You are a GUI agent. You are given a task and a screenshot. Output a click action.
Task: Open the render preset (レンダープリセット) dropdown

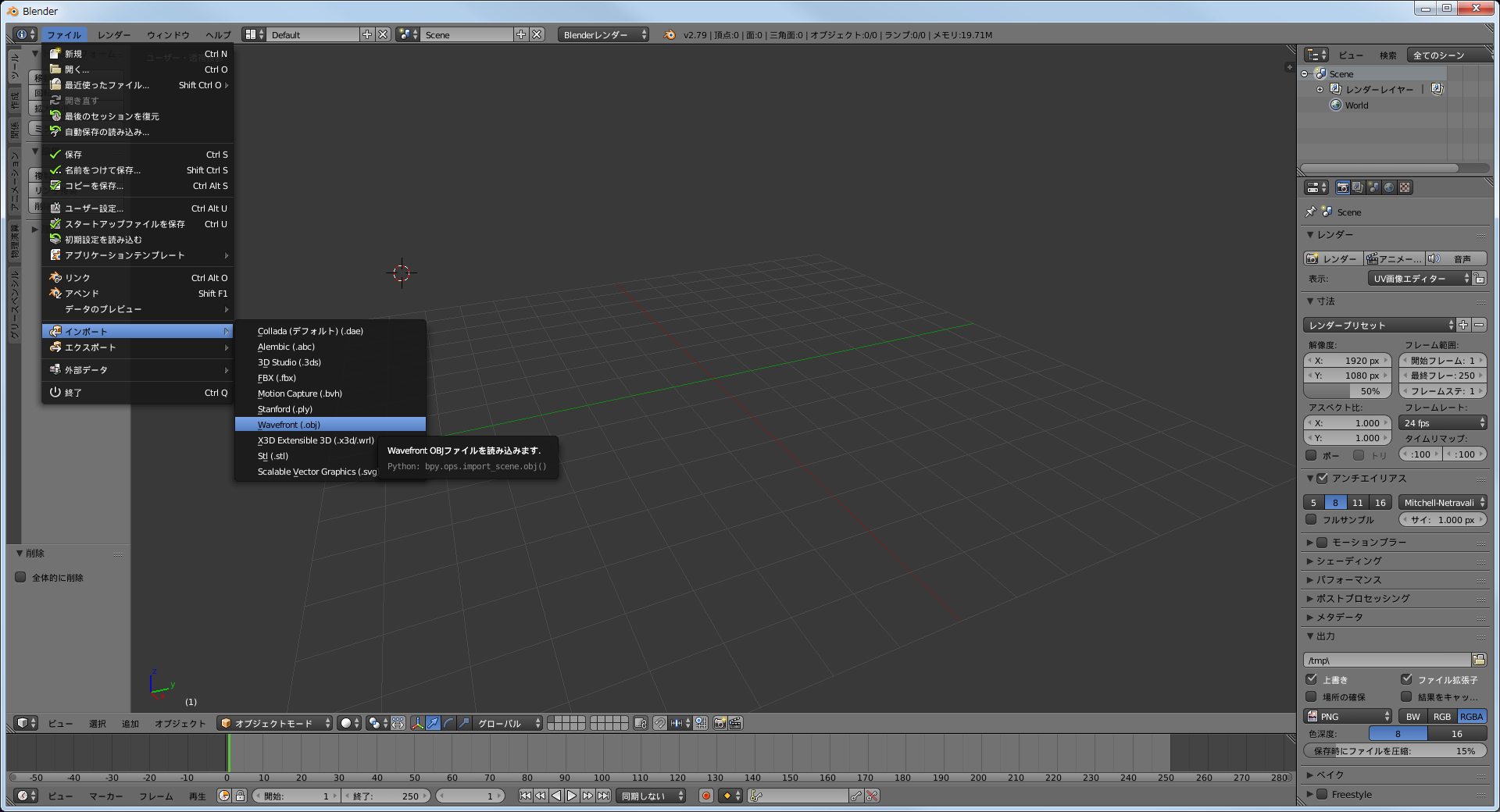(1380, 325)
